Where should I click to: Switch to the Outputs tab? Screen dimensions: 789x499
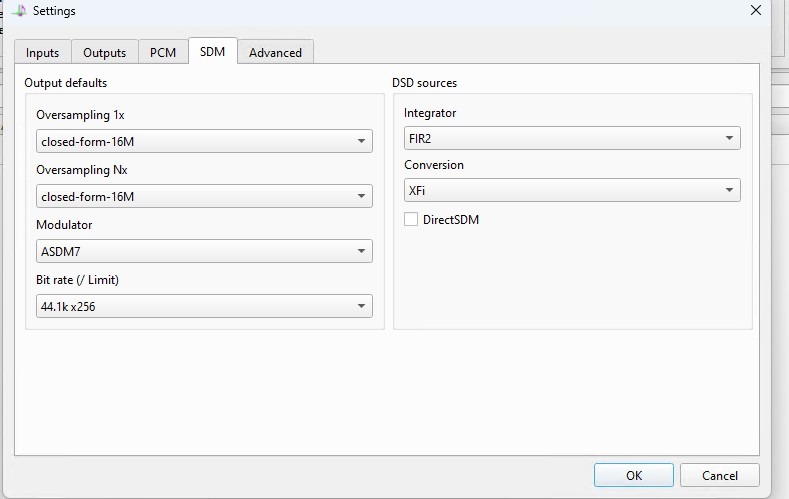(x=105, y=52)
